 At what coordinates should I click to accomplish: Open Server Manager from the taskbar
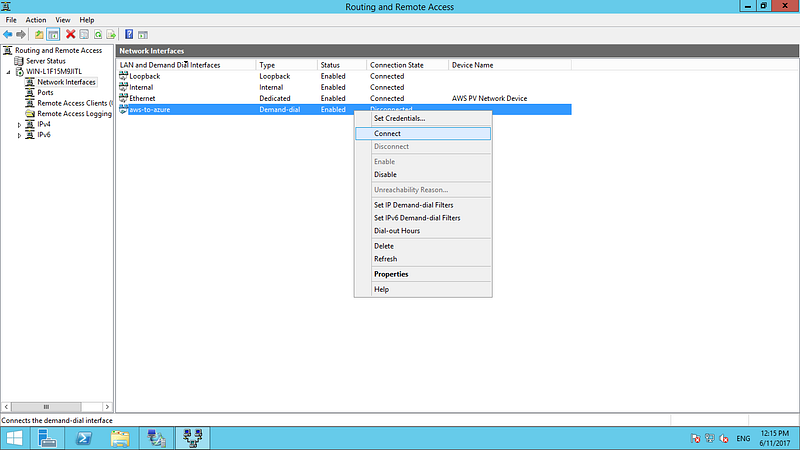(x=47, y=438)
